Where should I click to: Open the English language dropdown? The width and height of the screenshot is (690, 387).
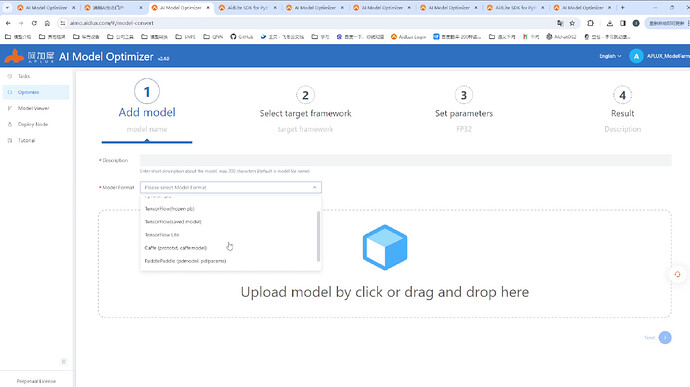(610, 56)
